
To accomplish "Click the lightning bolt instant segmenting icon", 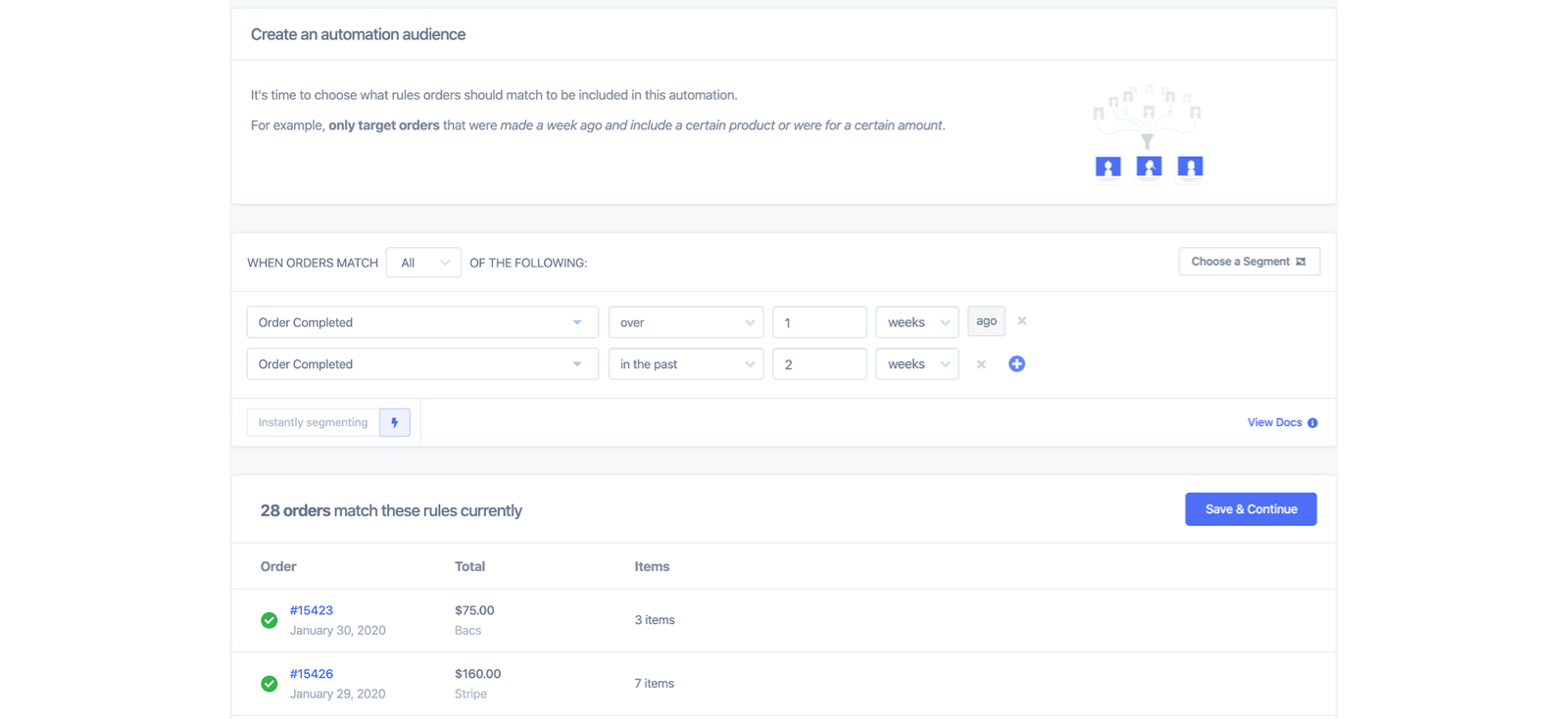I will coord(395,422).
